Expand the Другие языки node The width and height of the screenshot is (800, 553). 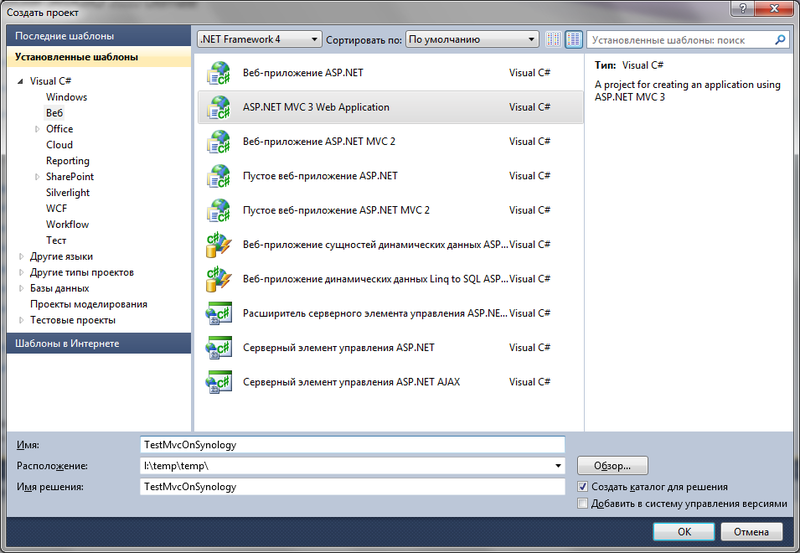click(21, 257)
